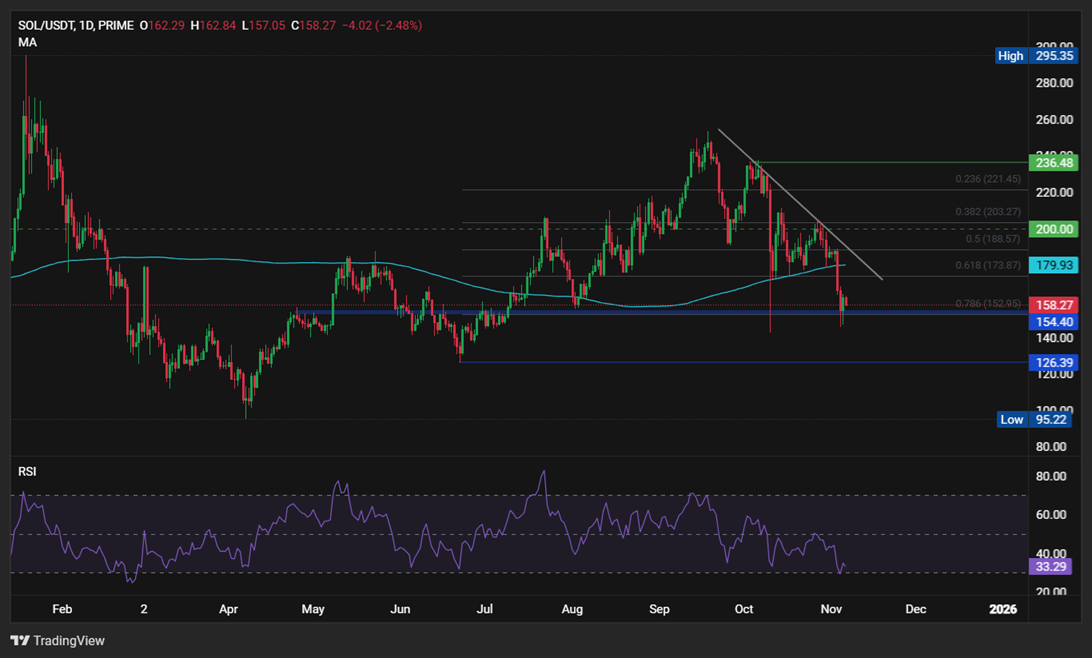Click the blue 154.40 support price label
Screen dimensions: 1092x658
[1051, 321]
